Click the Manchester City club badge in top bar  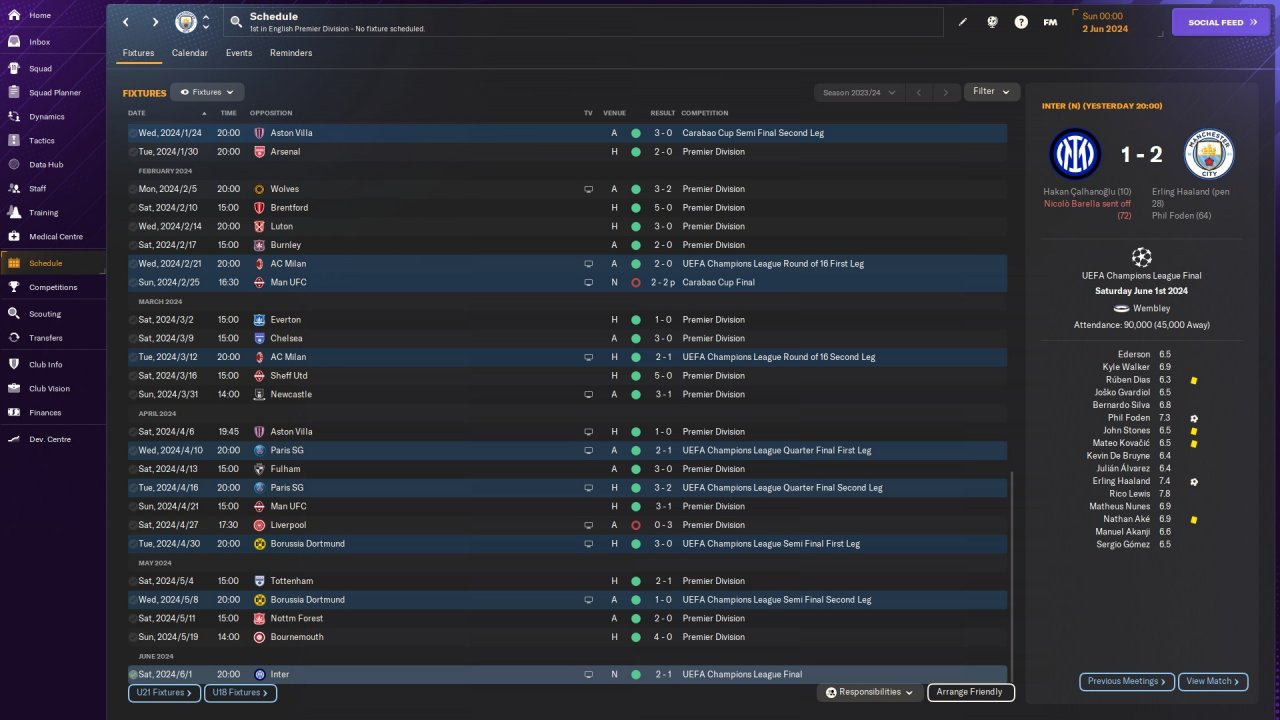[186, 22]
